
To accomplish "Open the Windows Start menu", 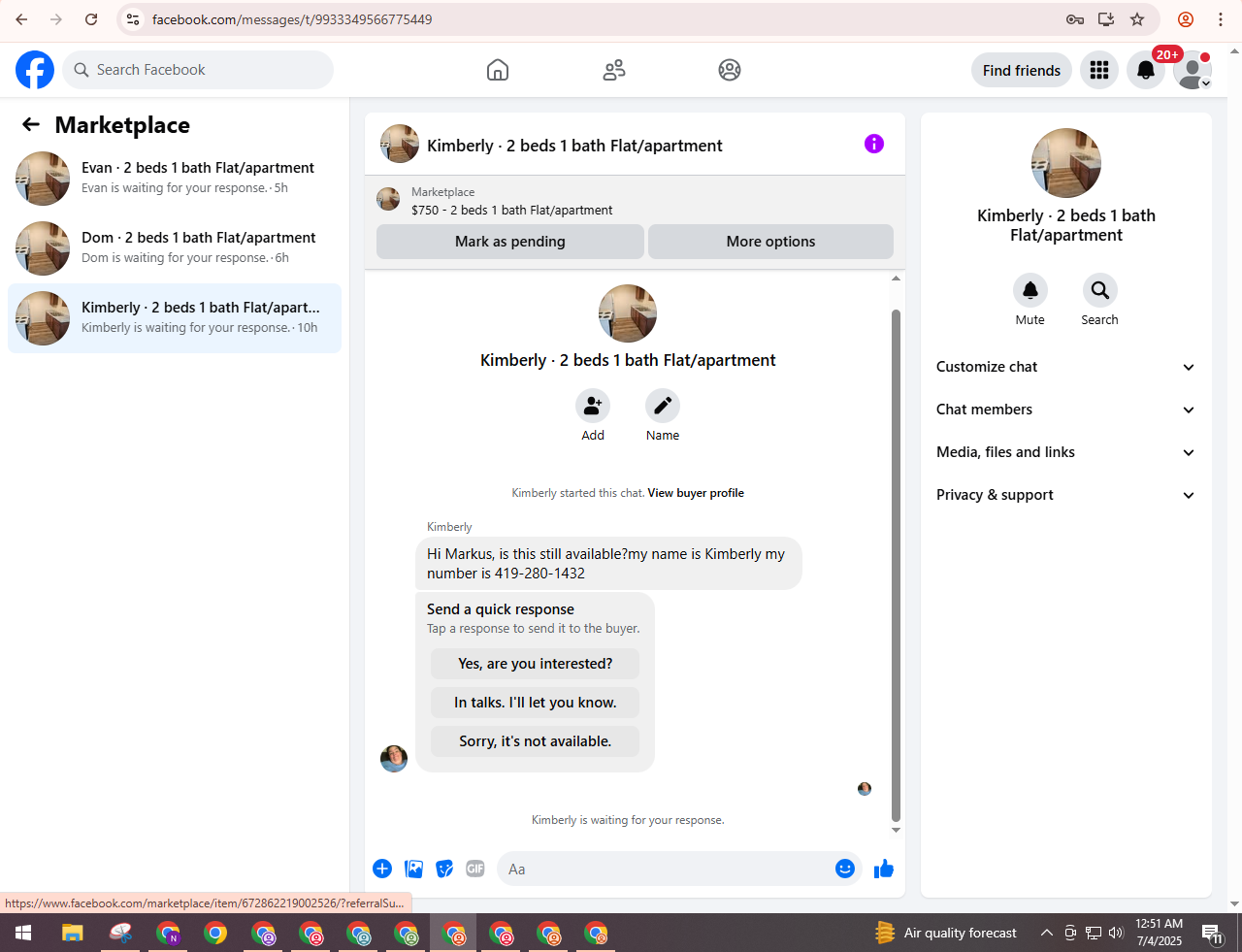I will point(23,933).
